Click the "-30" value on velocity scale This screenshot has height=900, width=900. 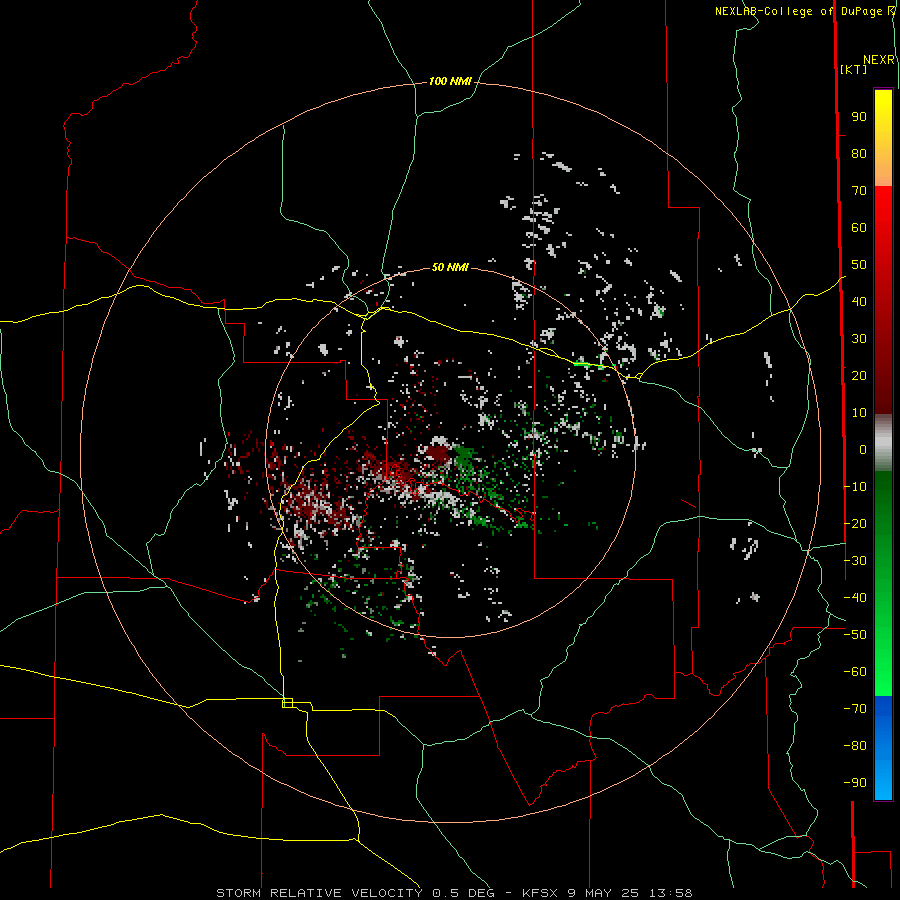pyautogui.click(x=855, y=561)
